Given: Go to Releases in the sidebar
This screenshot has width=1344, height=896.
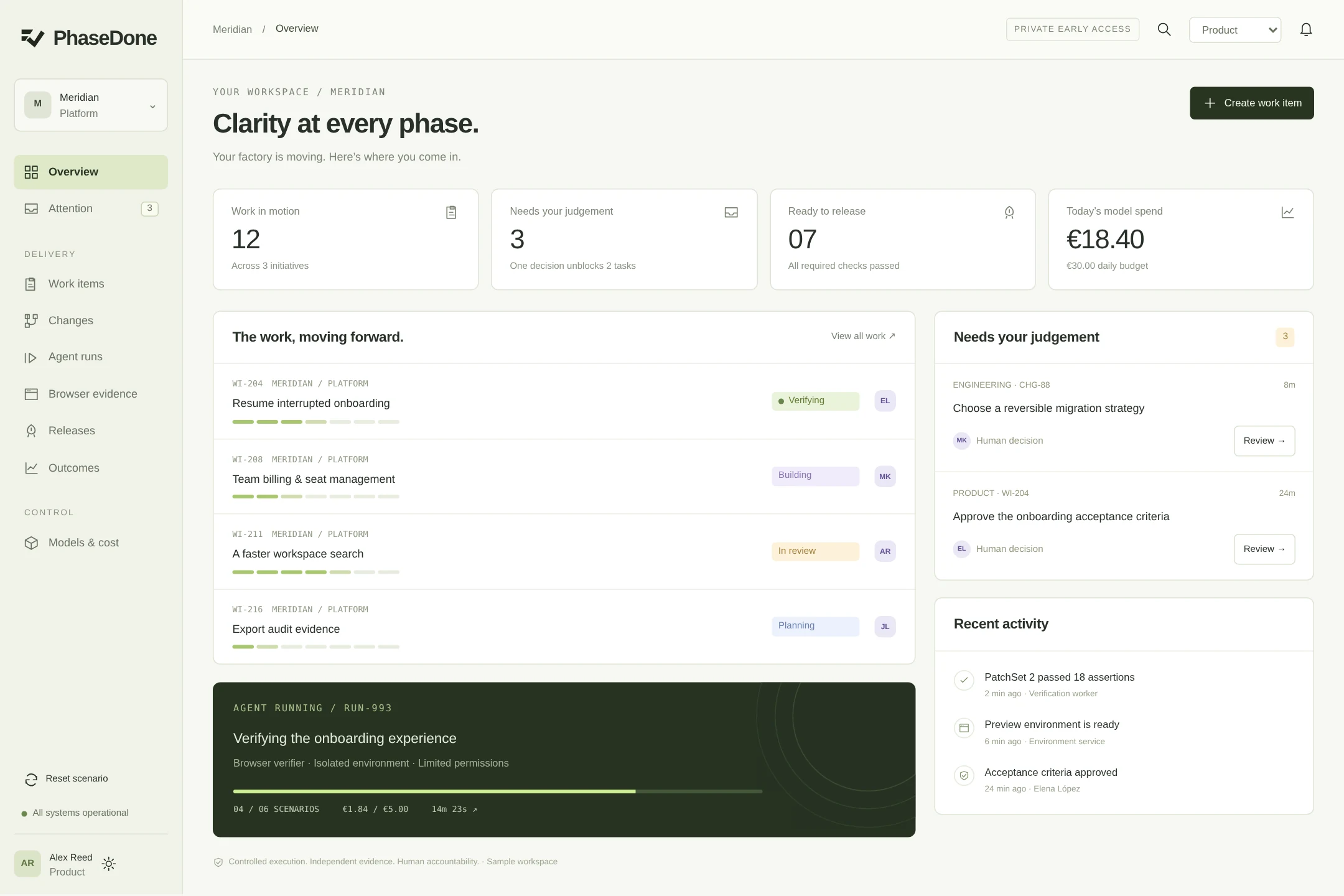Looking at the screenshot, I should [91, 431].
